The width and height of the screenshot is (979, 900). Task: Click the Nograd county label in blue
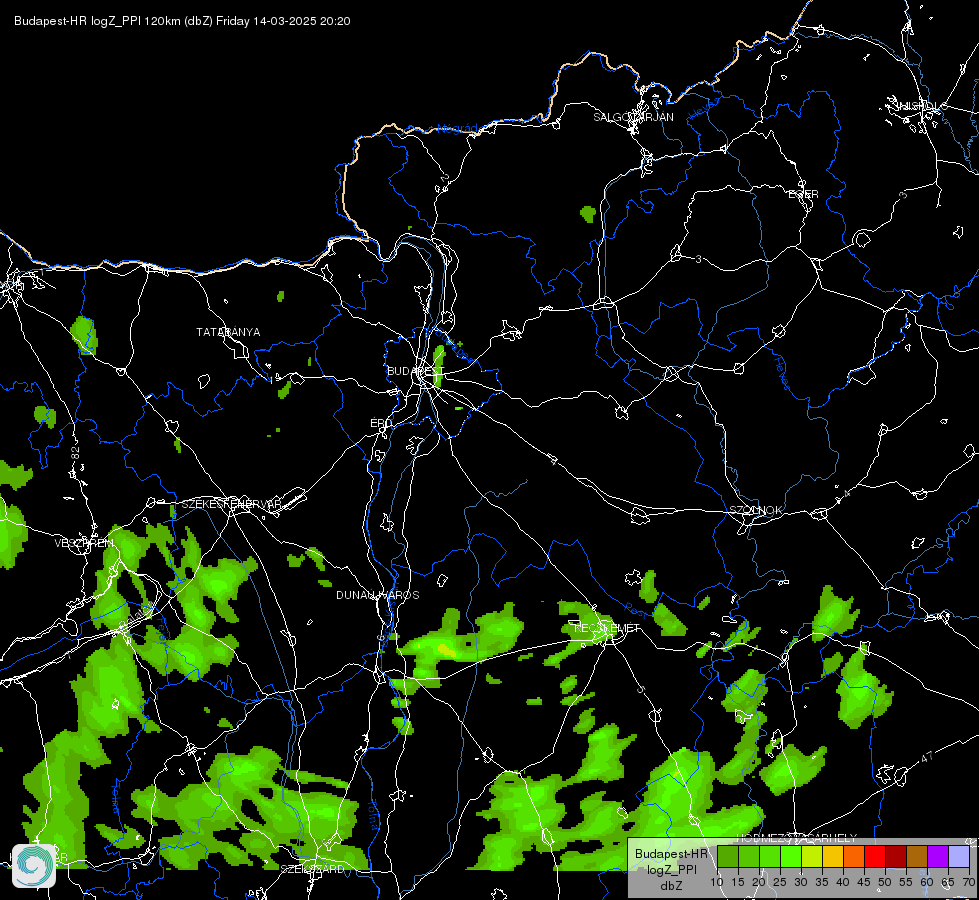(x=457, y=129)
